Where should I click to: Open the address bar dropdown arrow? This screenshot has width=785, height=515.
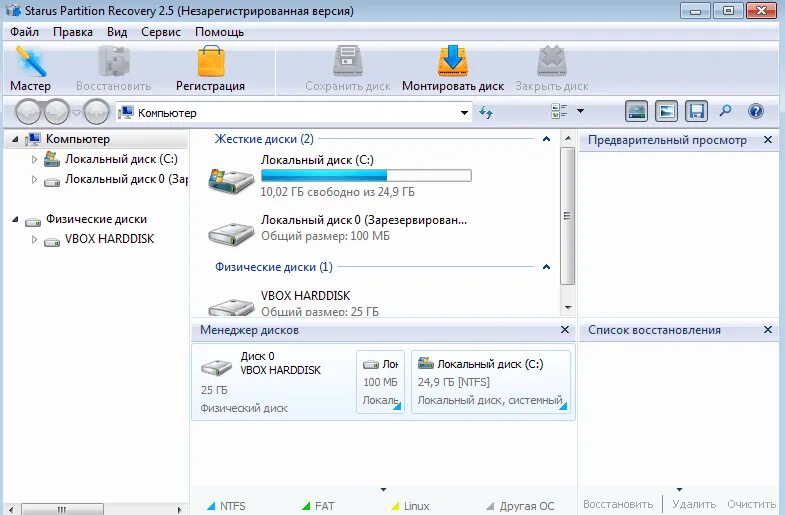(x=465, y=113)
